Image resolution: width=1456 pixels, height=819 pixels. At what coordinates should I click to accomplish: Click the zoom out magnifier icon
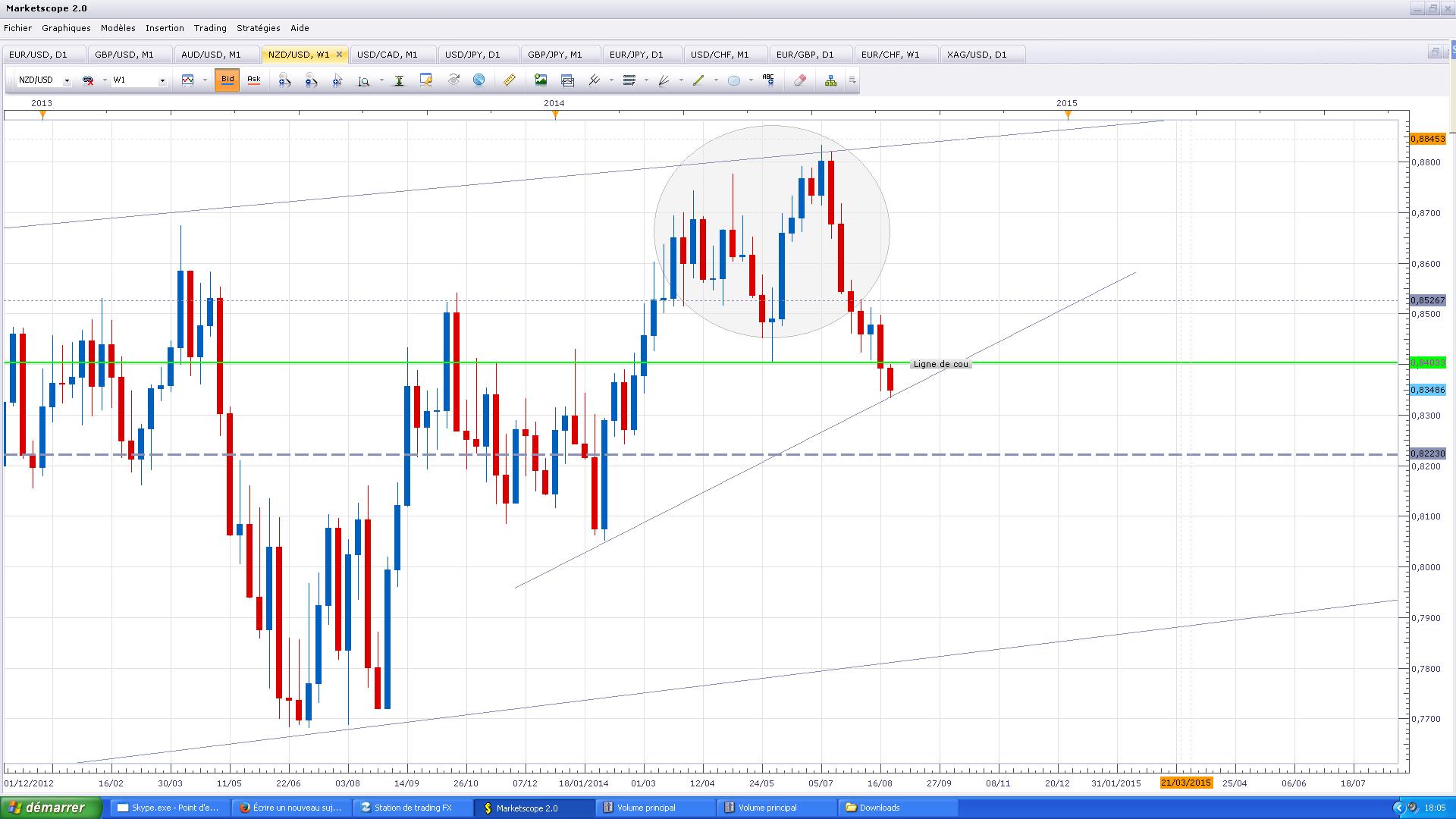[311, 80]
